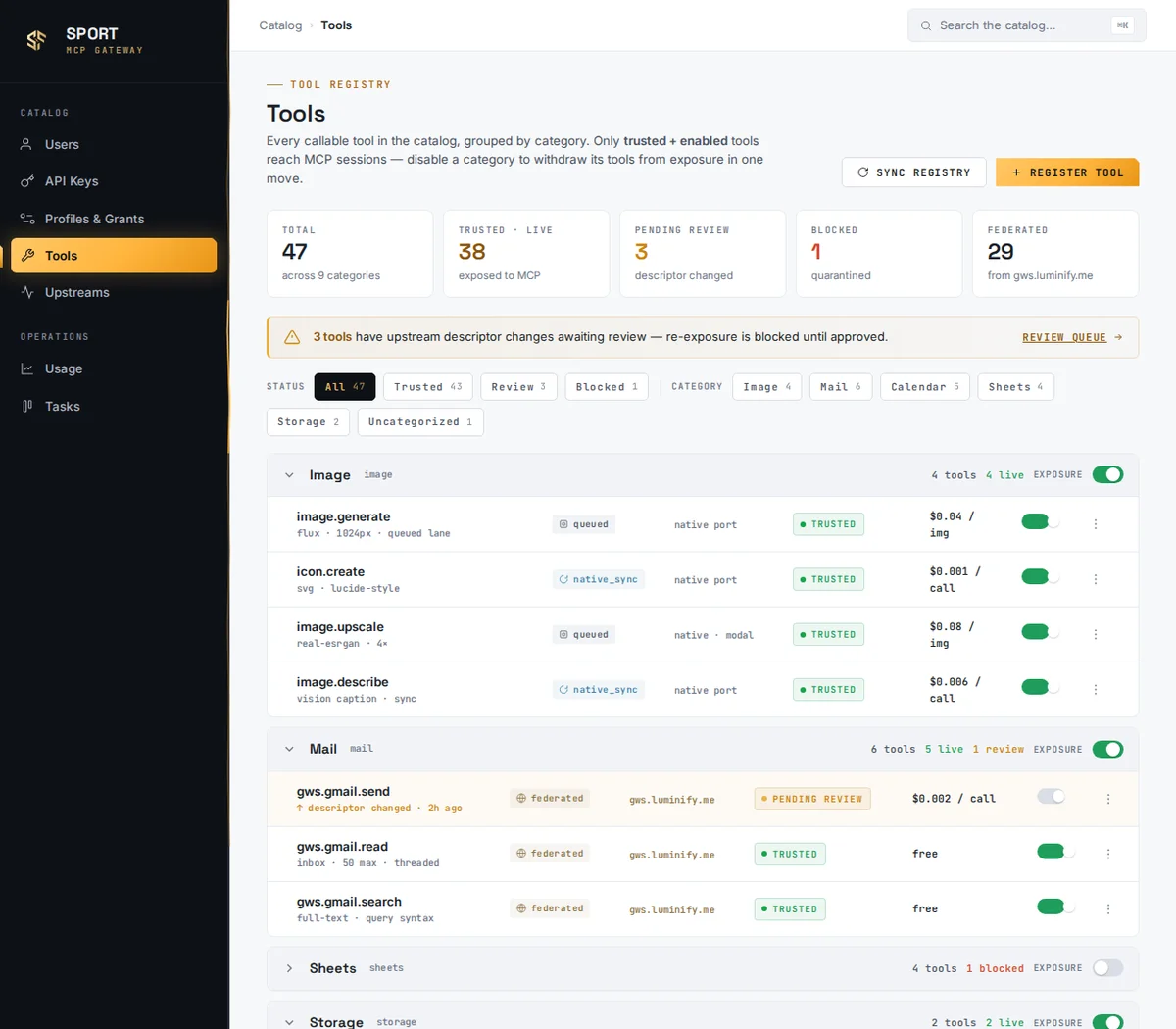Click the SPORT gateway logo icon
This screenshot has width=1176, height=1029.
pyautogui.click(x=36, y=40)
